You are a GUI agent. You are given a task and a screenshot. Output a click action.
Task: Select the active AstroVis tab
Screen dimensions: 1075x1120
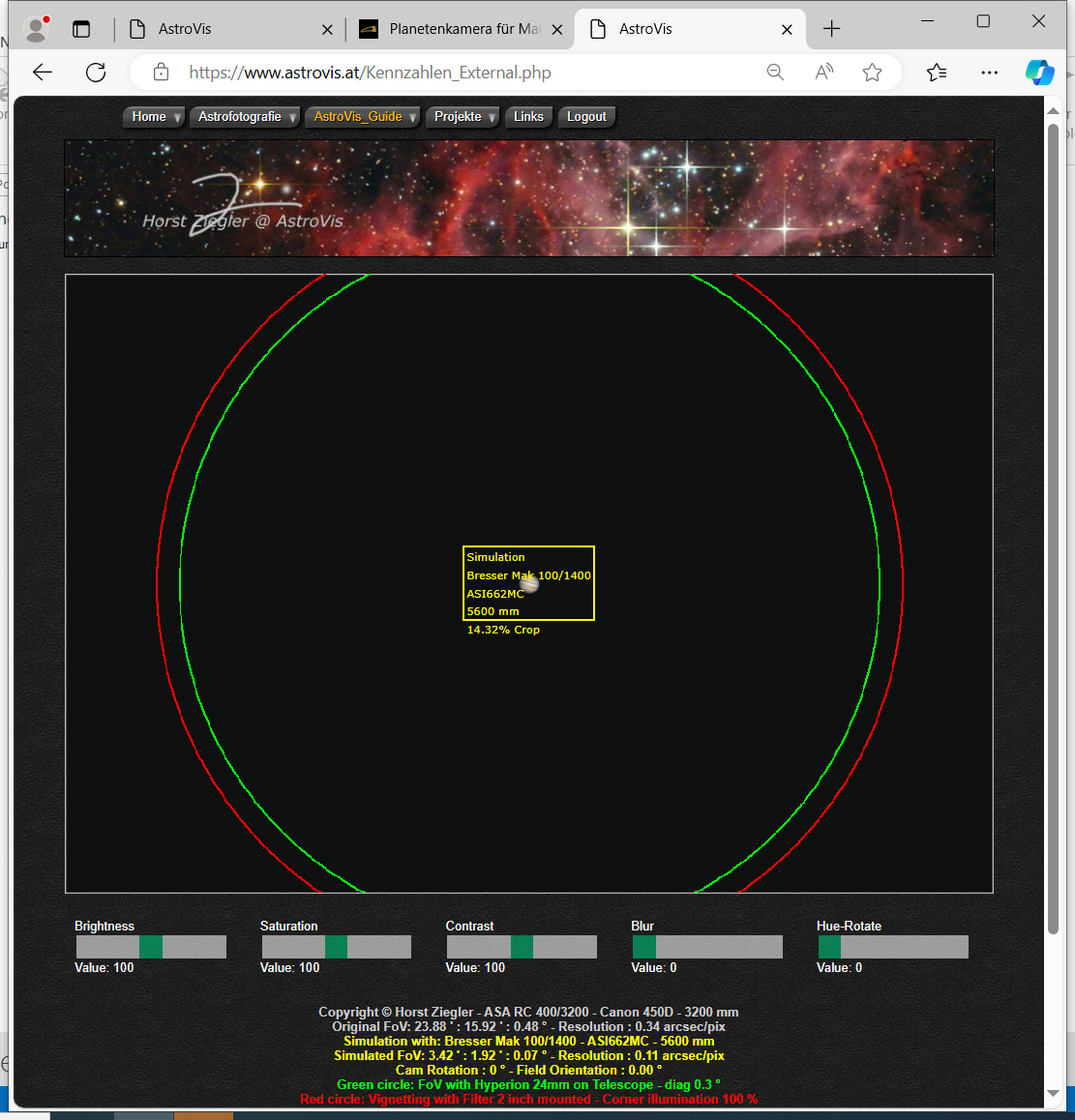point(690,29)
